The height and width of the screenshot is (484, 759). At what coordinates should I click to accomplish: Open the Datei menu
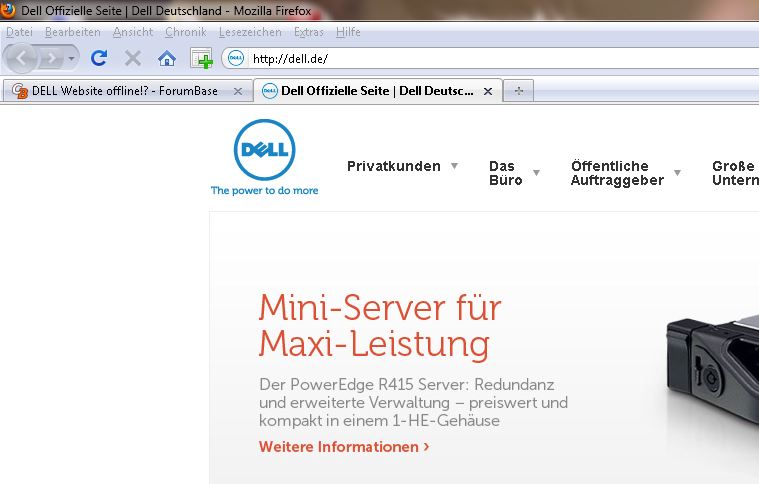tap(19, 32)
